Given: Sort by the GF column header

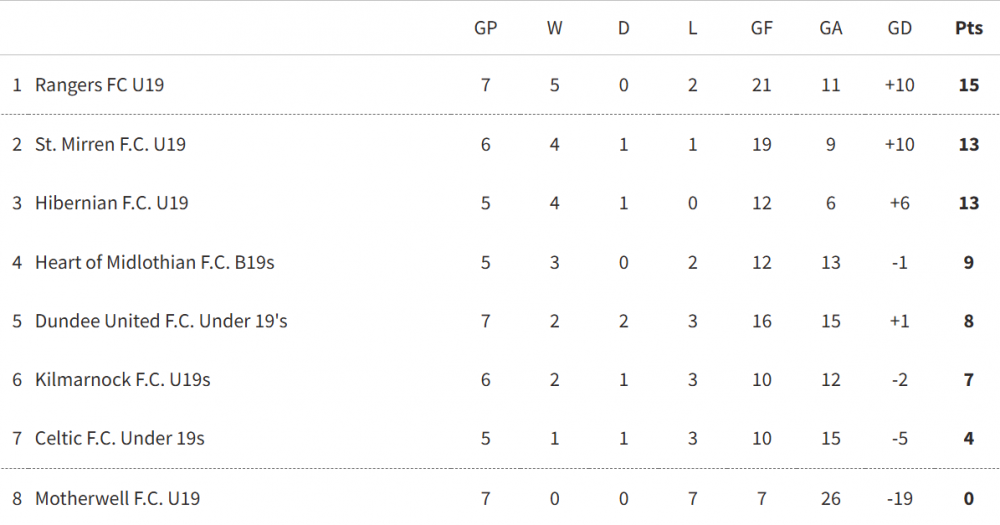Looking at the screenshot, I should pyautogui.click(x=761, y=28).
